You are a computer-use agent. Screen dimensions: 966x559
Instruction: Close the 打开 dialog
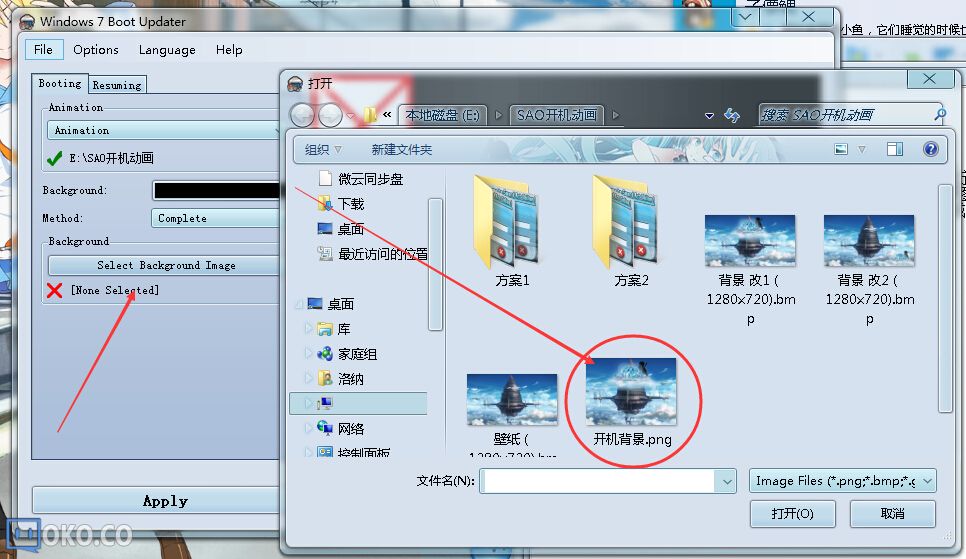(930, 79)
